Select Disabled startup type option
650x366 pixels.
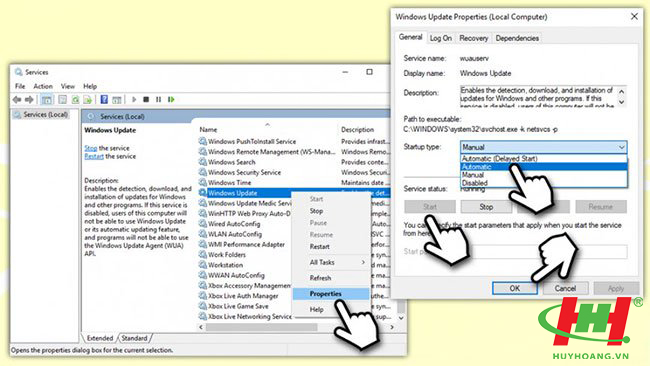[544, 183]
